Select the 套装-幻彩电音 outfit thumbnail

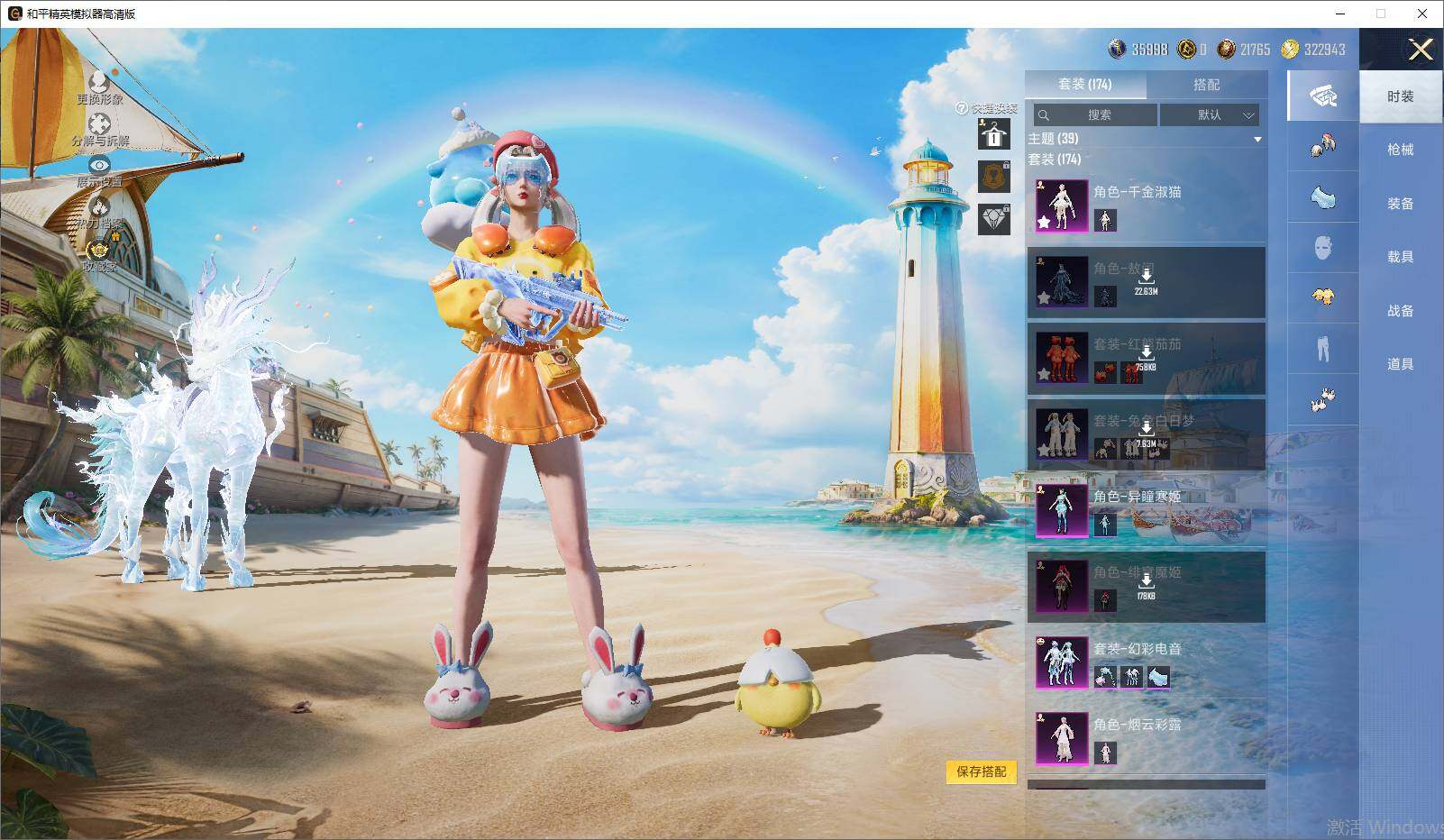click(1061, 662)
